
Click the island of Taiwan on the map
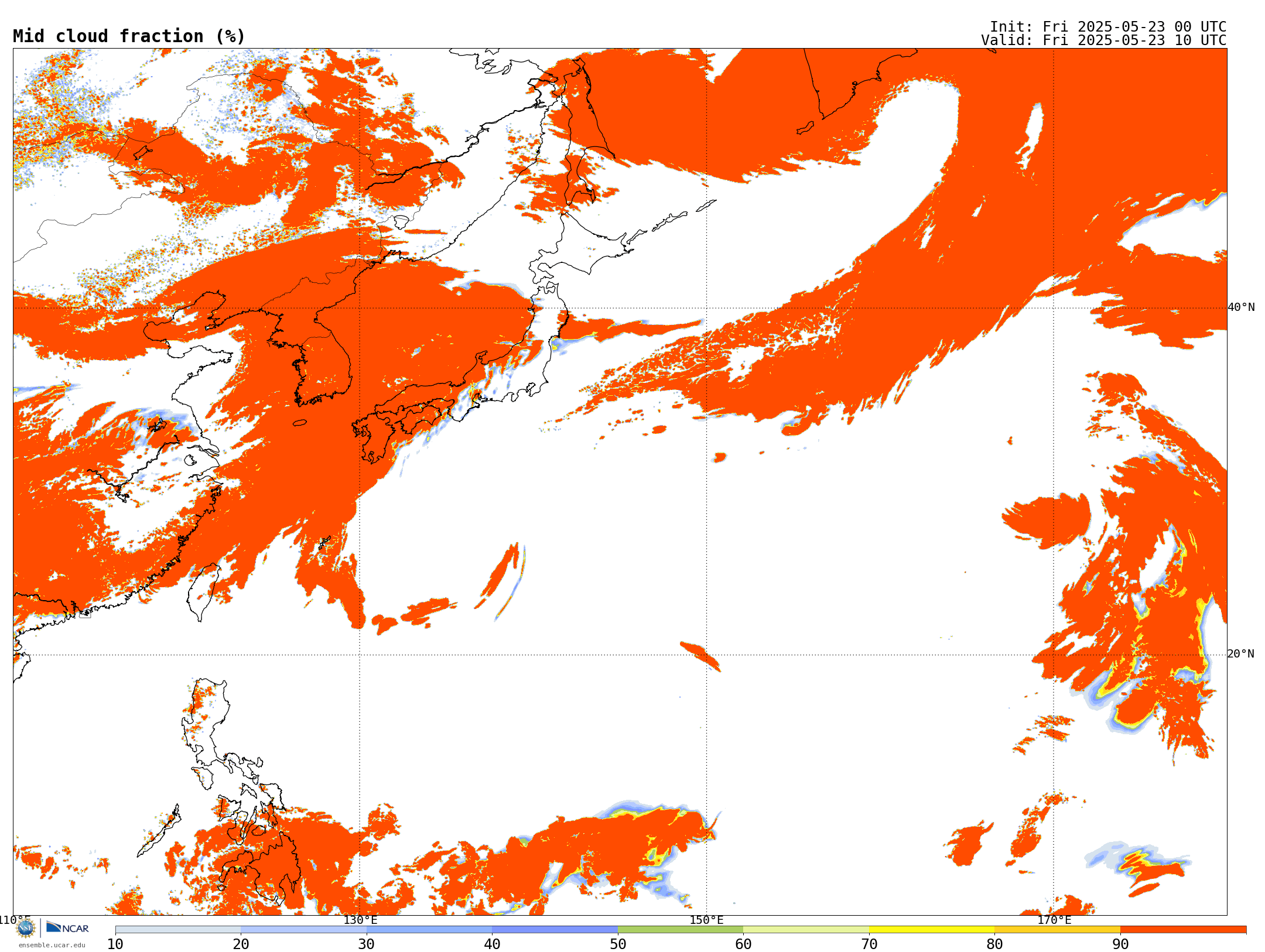coord(203,591)
